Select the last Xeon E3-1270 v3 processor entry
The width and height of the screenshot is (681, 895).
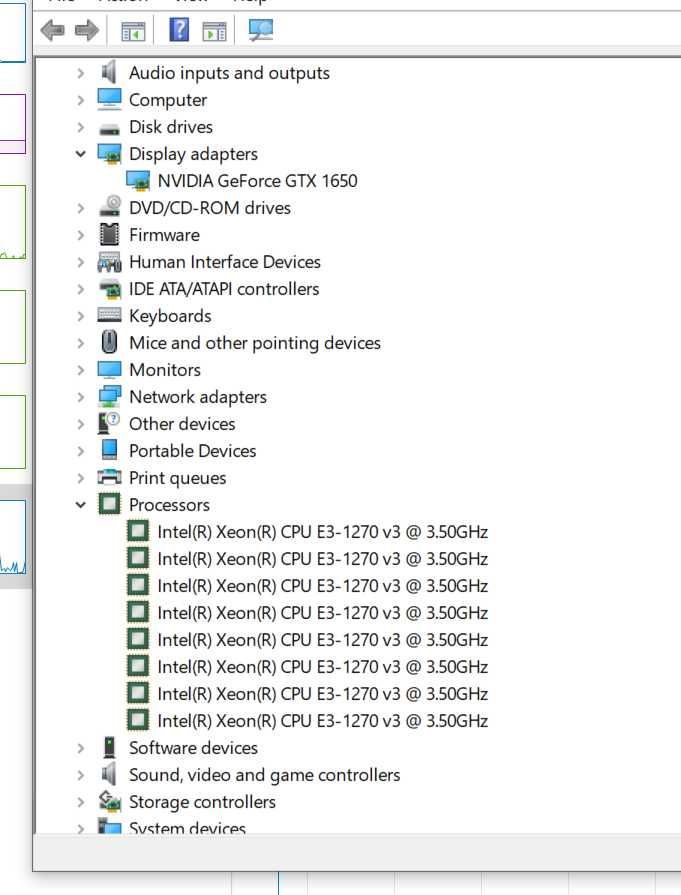click(x=323, y=721)
